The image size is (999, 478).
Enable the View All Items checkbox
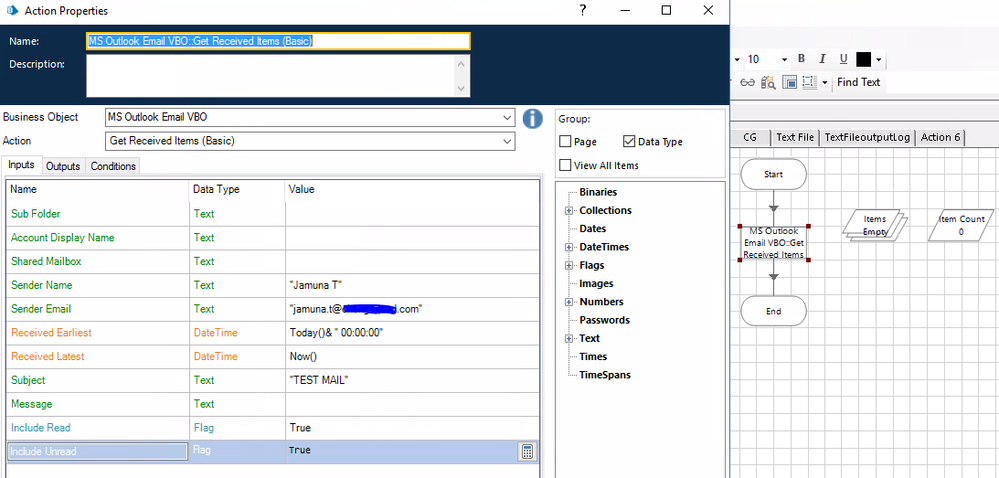[564, 165]
